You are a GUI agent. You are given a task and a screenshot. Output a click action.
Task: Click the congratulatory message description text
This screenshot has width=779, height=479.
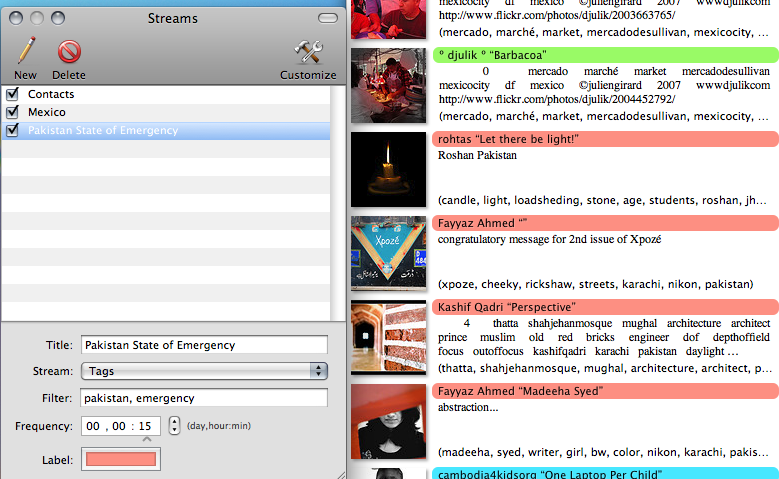549,239
